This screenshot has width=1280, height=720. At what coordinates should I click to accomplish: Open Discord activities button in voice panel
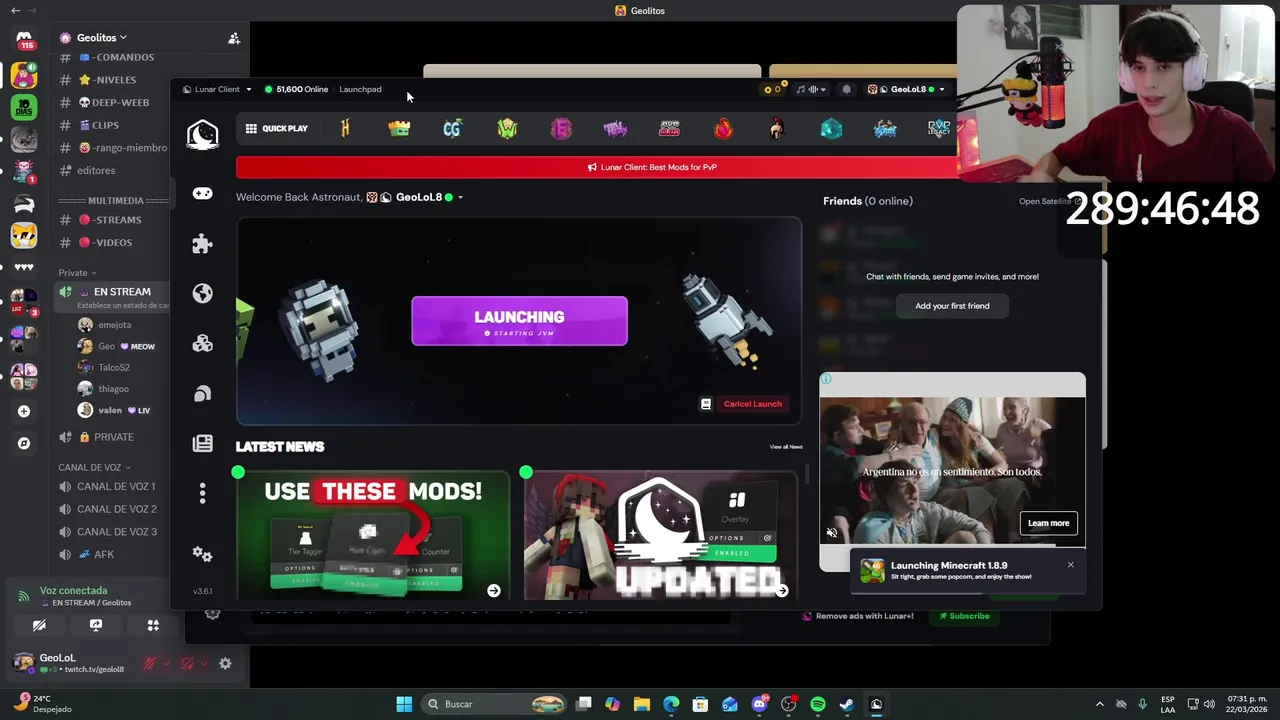click(153, 625)
